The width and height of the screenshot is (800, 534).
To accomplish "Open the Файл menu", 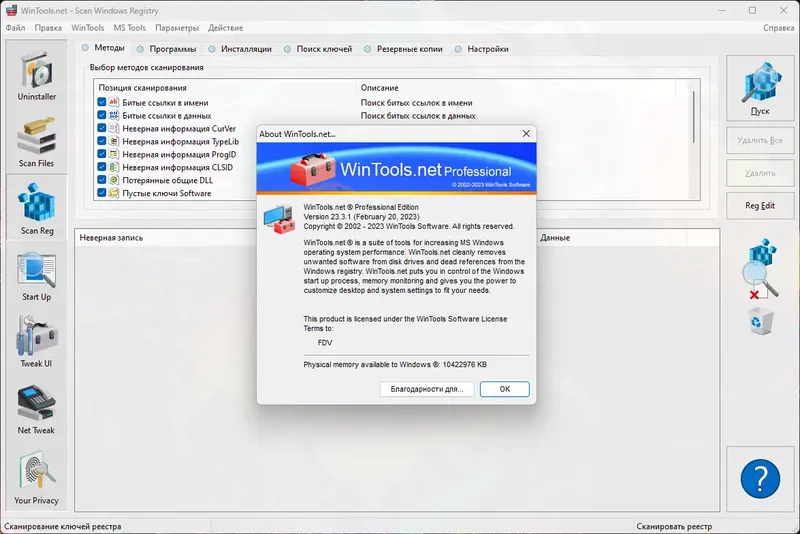I will point(15,28).
